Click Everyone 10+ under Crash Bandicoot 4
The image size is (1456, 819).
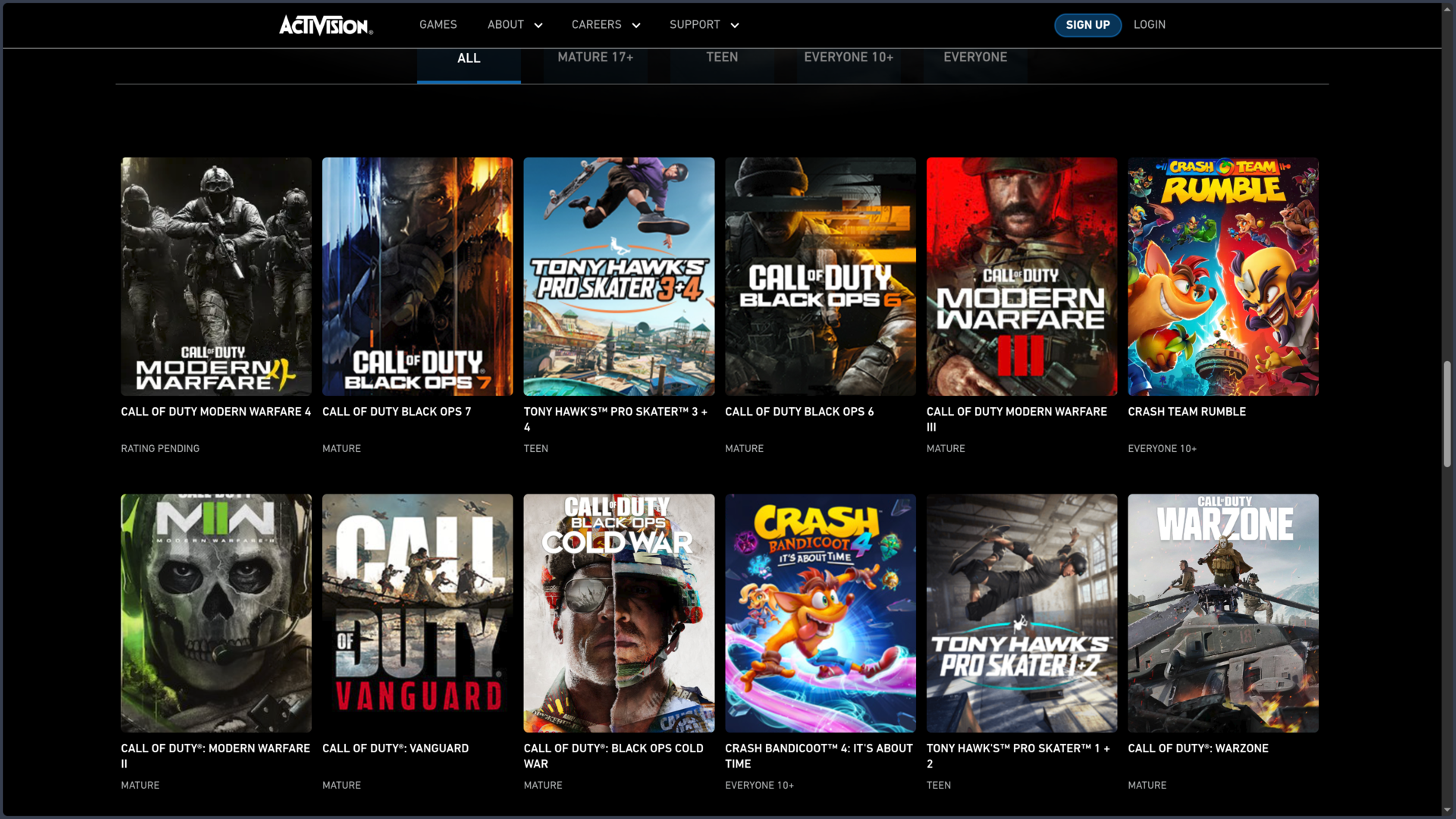click(760, 786)
